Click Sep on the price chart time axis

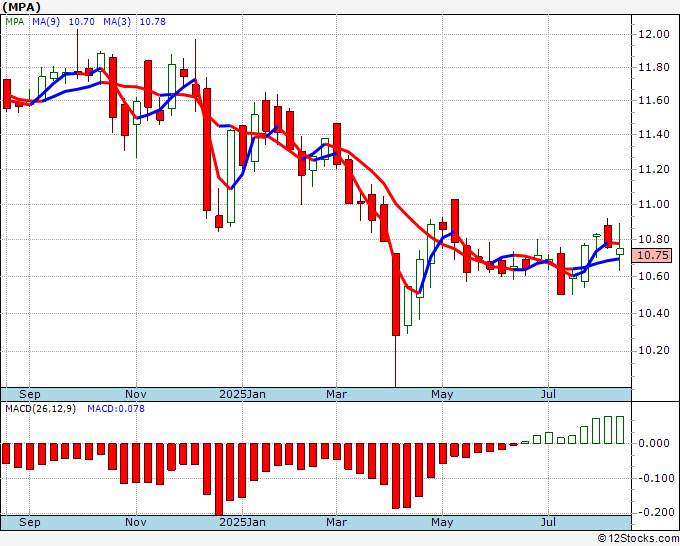tap(29, 394)
